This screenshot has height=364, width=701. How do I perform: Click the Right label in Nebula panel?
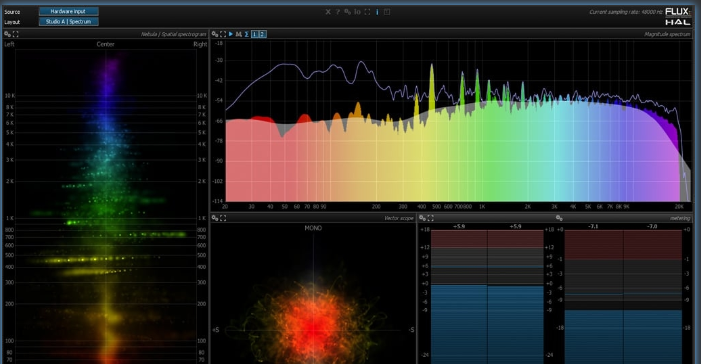[x=200, y=44]
